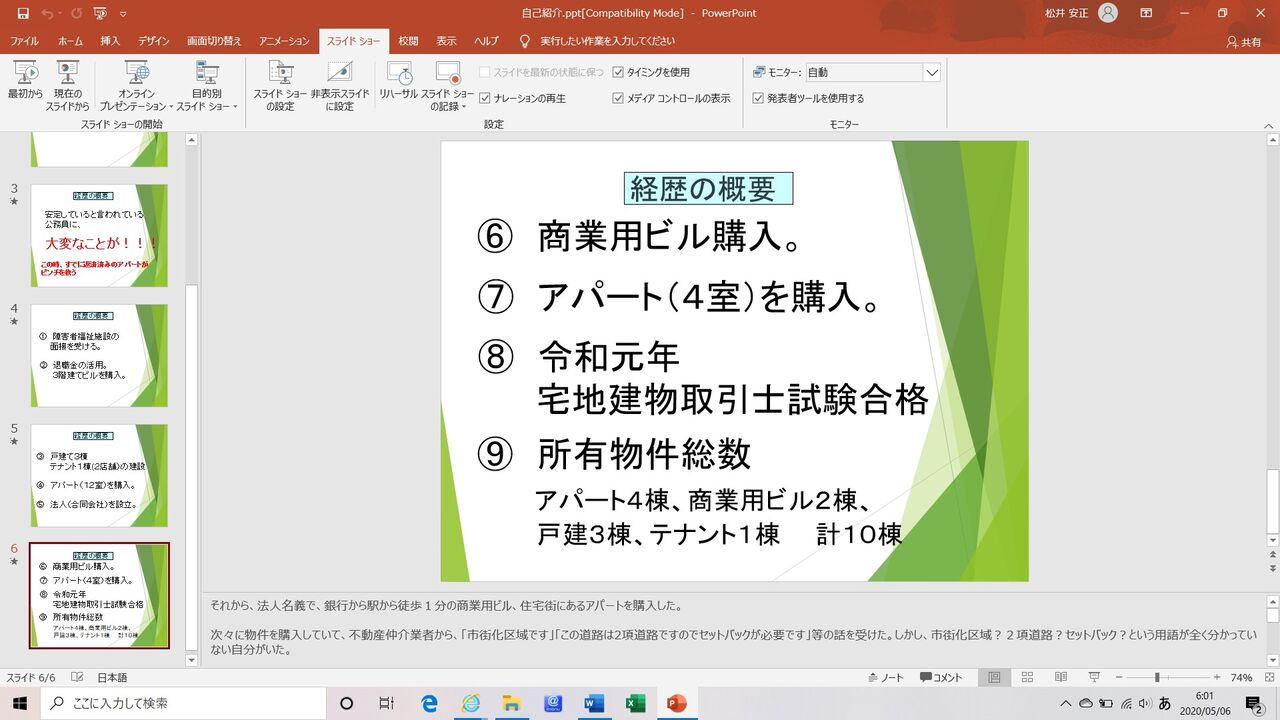Image resolution: width=1280 pixels, height=720 pixels.
Task: Open the user account avatar
Action: (1107, 13)
